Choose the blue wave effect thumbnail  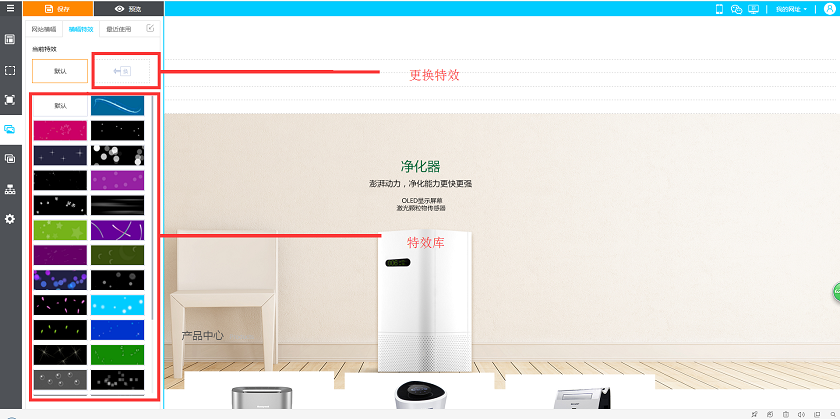pyautogui.click(x=117, y=106)
